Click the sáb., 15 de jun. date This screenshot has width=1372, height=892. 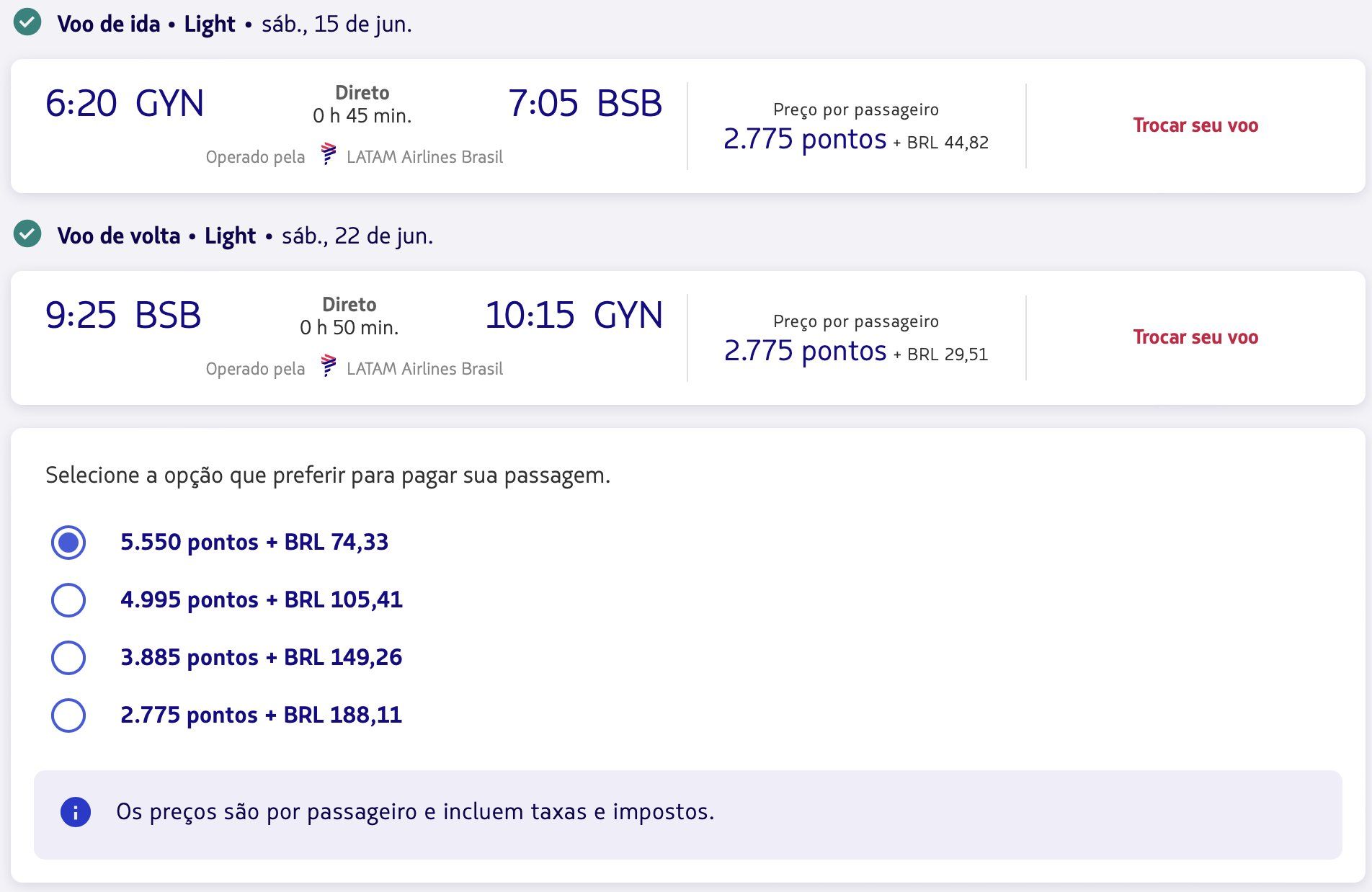coord(337,24)
